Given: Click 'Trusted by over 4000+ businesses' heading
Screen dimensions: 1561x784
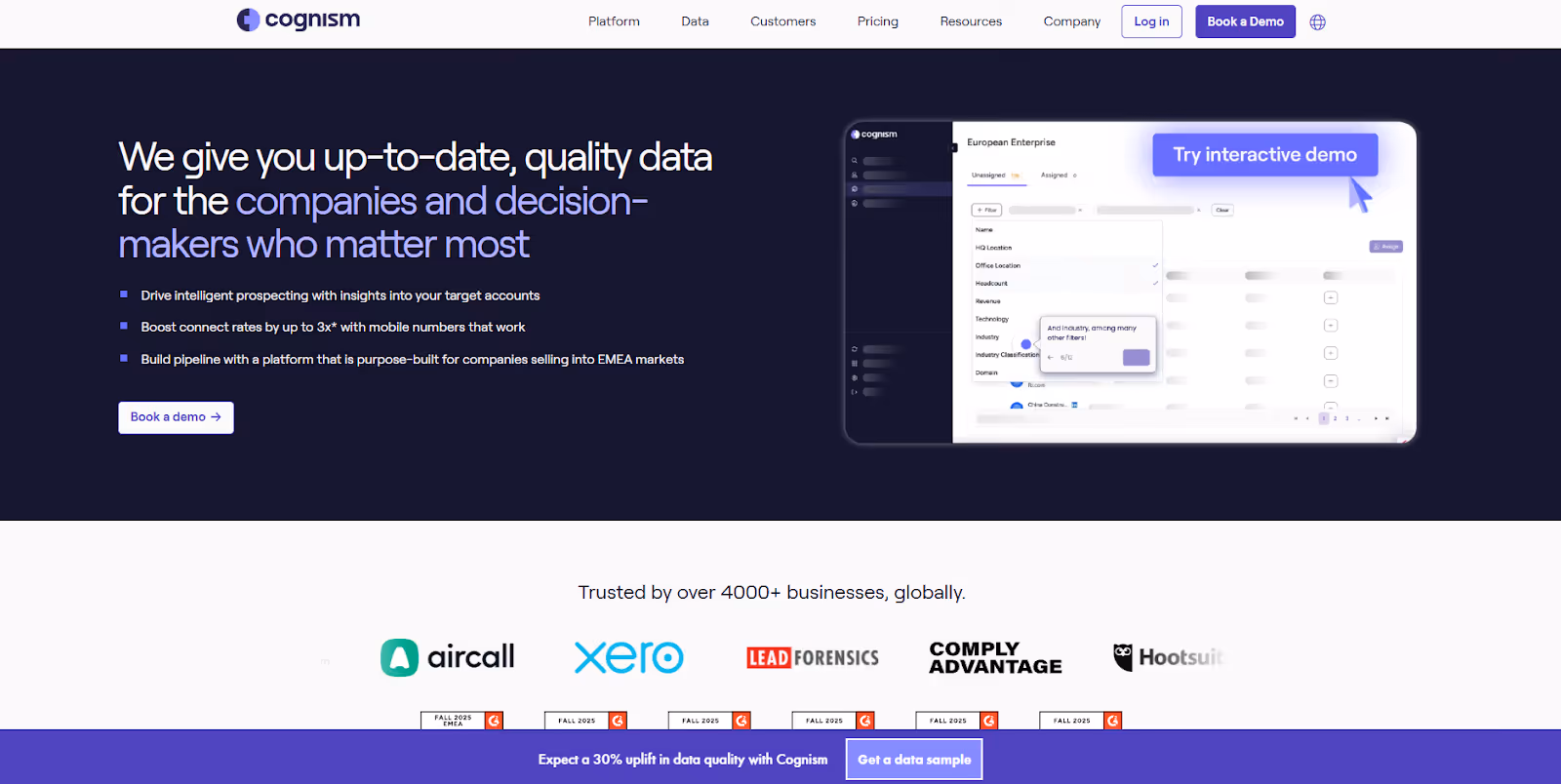Looking at the screenshot, I should [x=772, y=593].
